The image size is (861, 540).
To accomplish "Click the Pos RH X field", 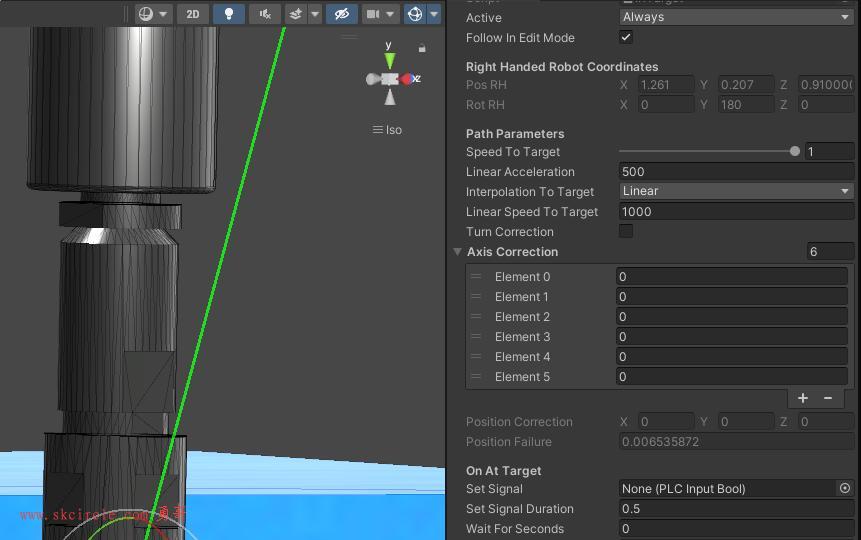I will click(x=666, y=85).
